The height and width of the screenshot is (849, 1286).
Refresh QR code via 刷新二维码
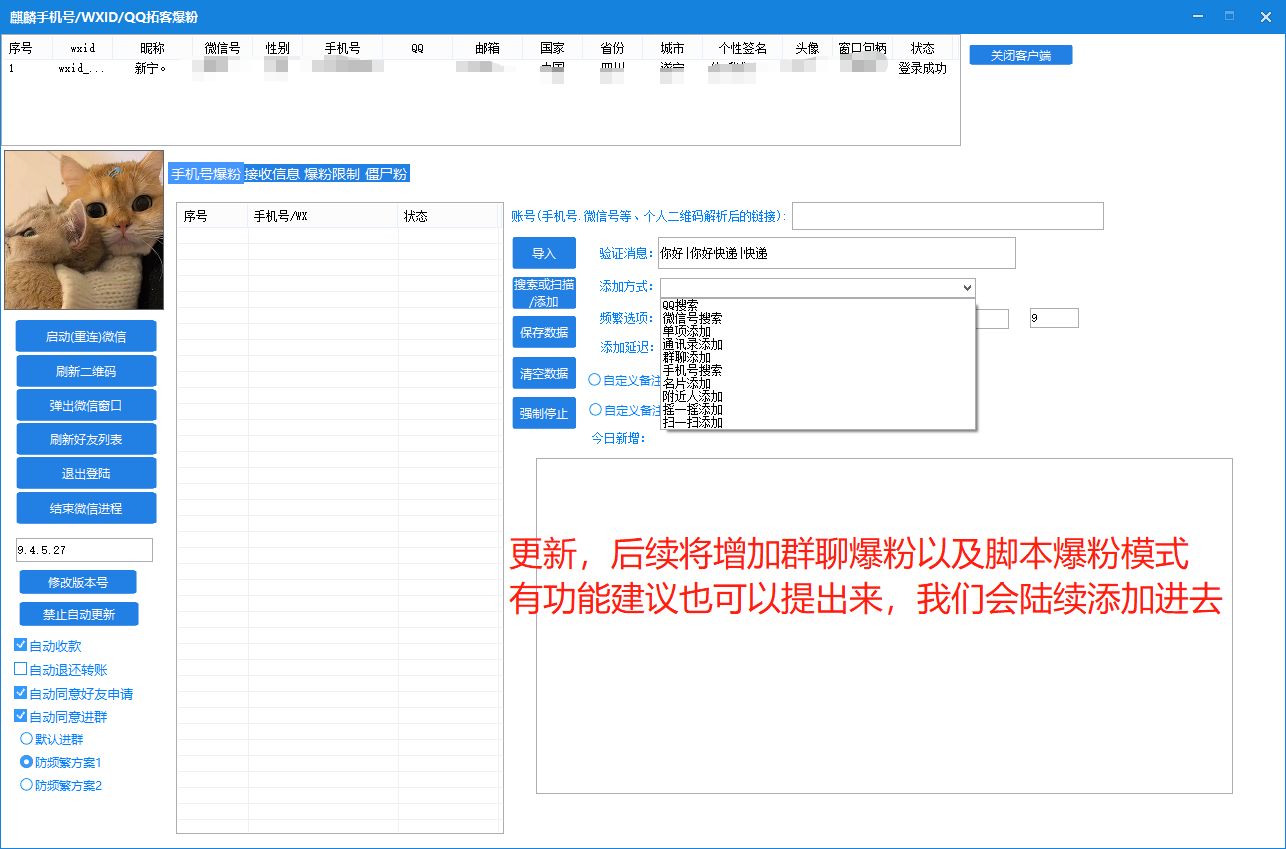point(86,371)
